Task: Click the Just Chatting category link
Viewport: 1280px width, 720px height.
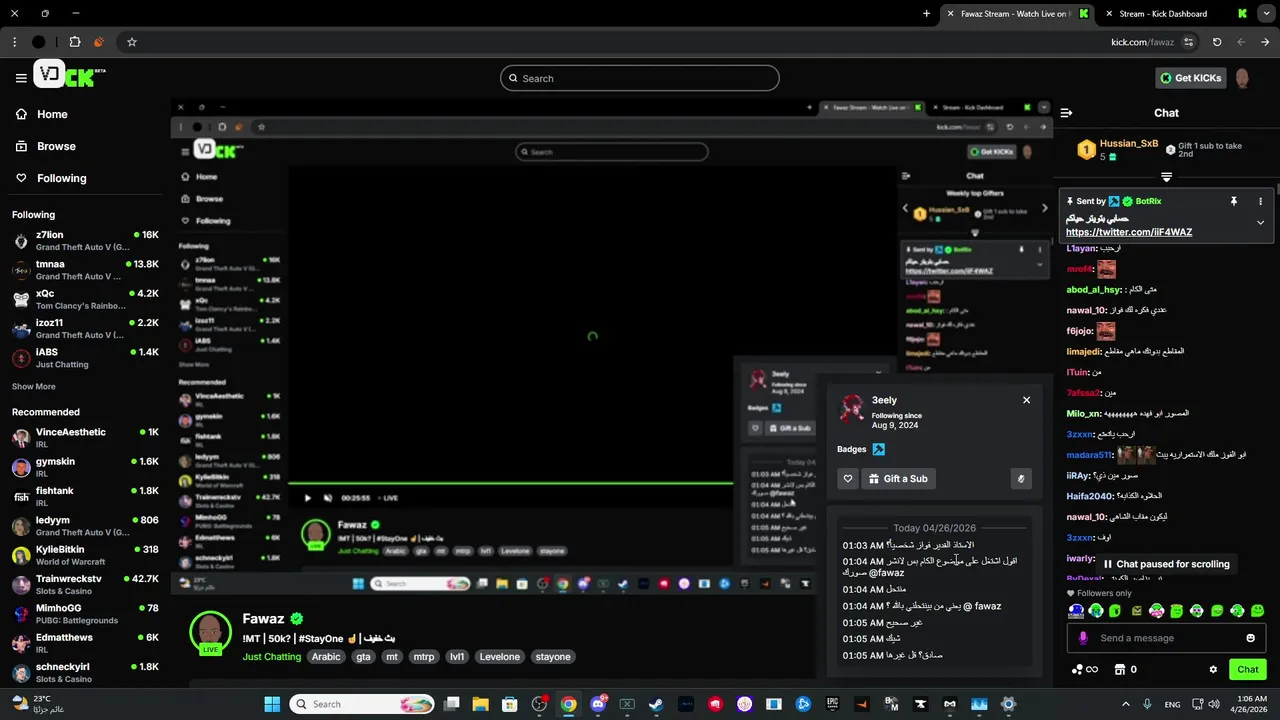Action: tap(271, 657)
